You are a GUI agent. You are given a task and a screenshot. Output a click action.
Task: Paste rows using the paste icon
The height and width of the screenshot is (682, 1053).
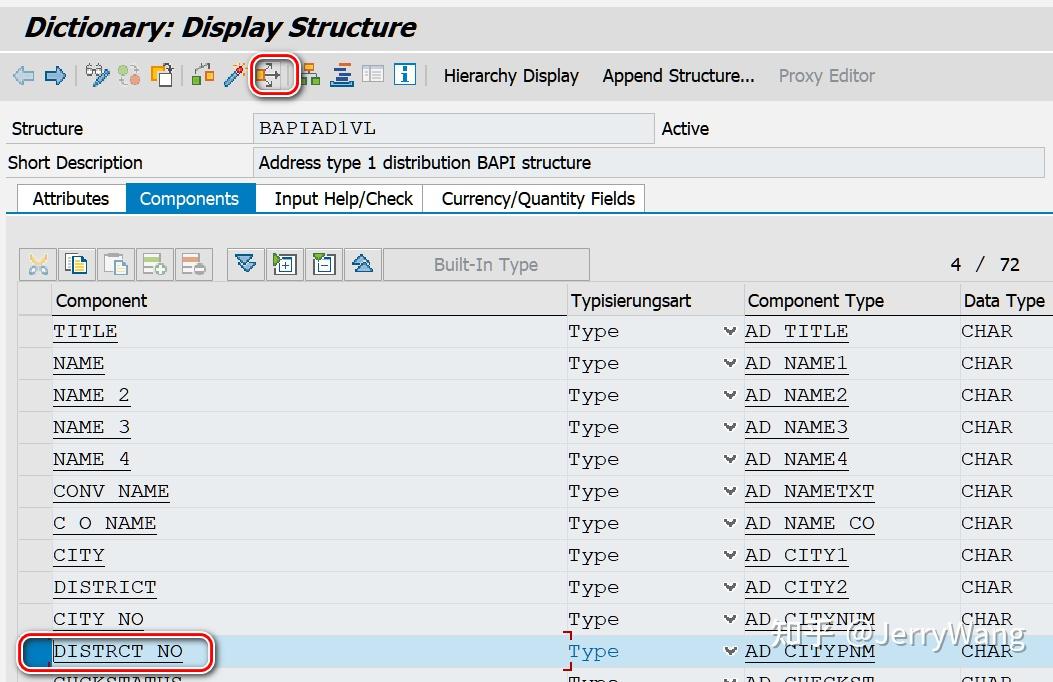[113, 264]
